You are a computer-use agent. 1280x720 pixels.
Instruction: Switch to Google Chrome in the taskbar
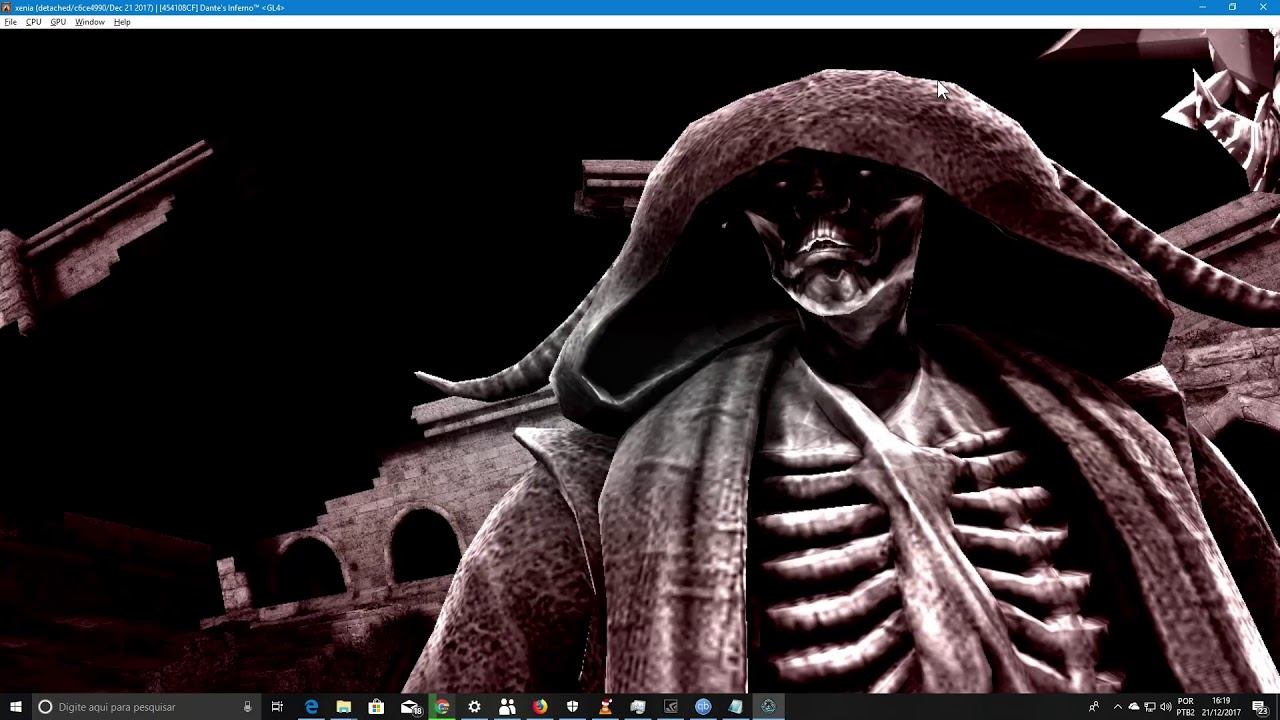442,707
